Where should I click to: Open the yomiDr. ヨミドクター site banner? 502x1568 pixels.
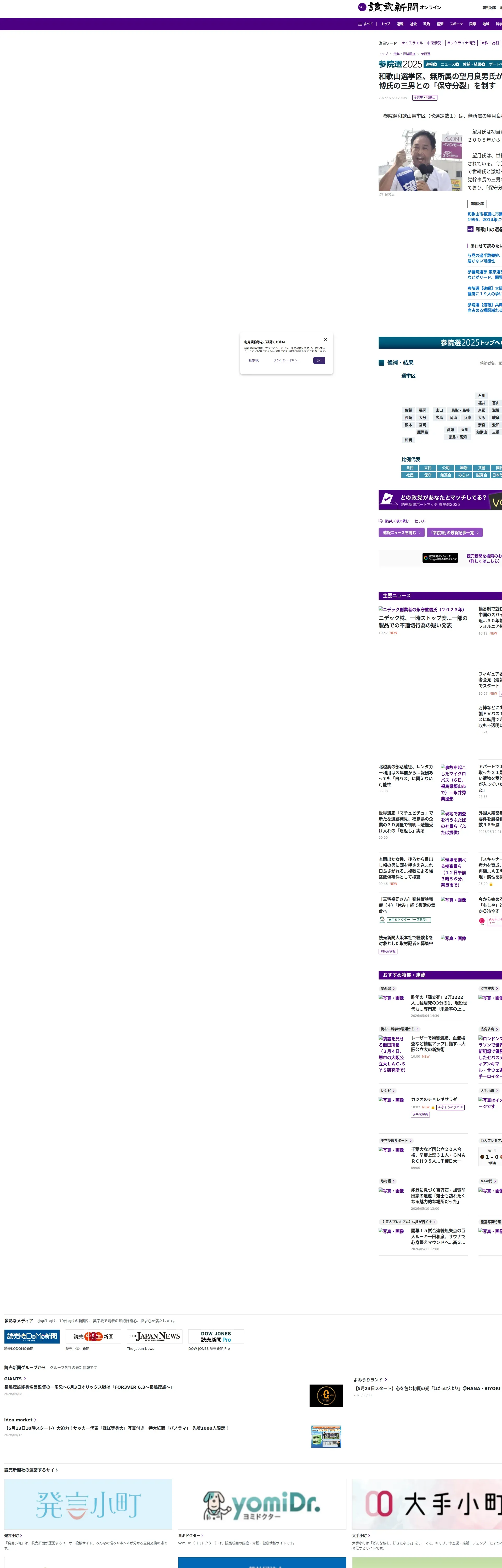tap(262, 1504)
